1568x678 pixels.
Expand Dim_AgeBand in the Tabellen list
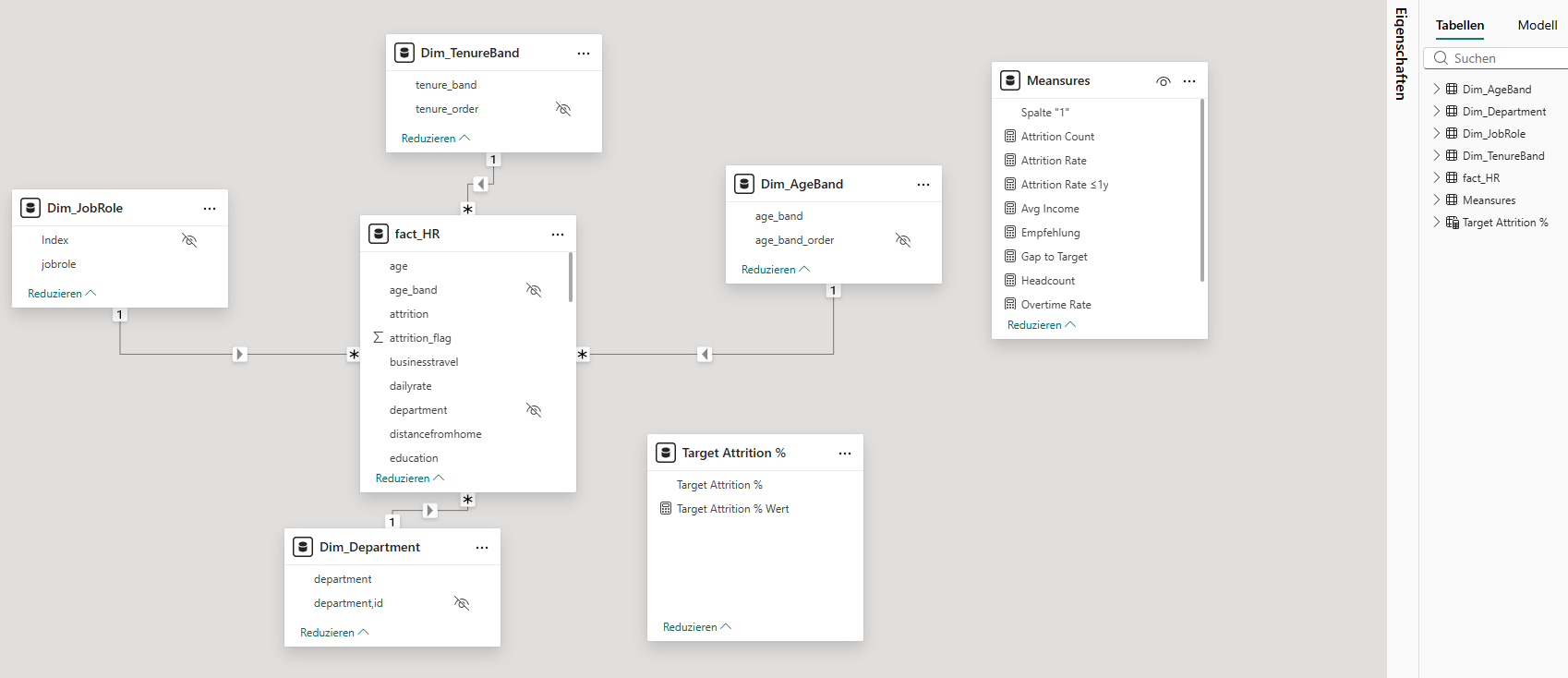point(1437,90)
